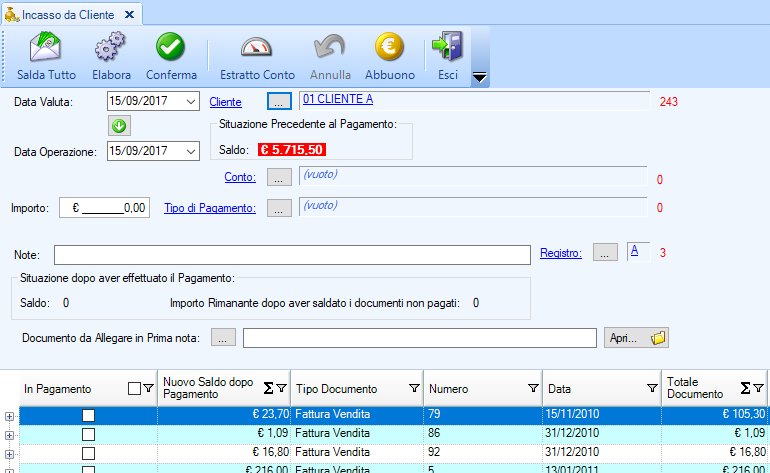Click the Apri folder button
Image resolution: width=770 pixels, height=473 pixels.
[x=636, y=338]
